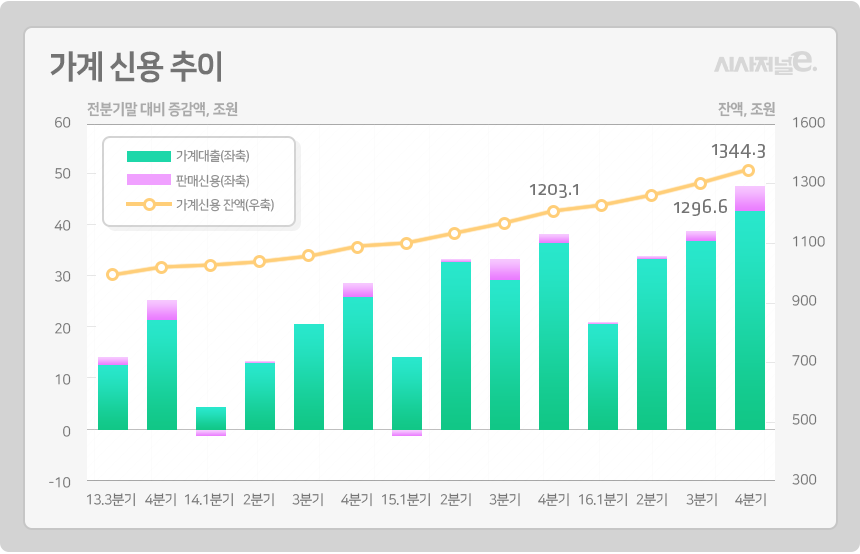
Task: Click the first line marker above 13.3분기
Action: (x=112, y=275)
